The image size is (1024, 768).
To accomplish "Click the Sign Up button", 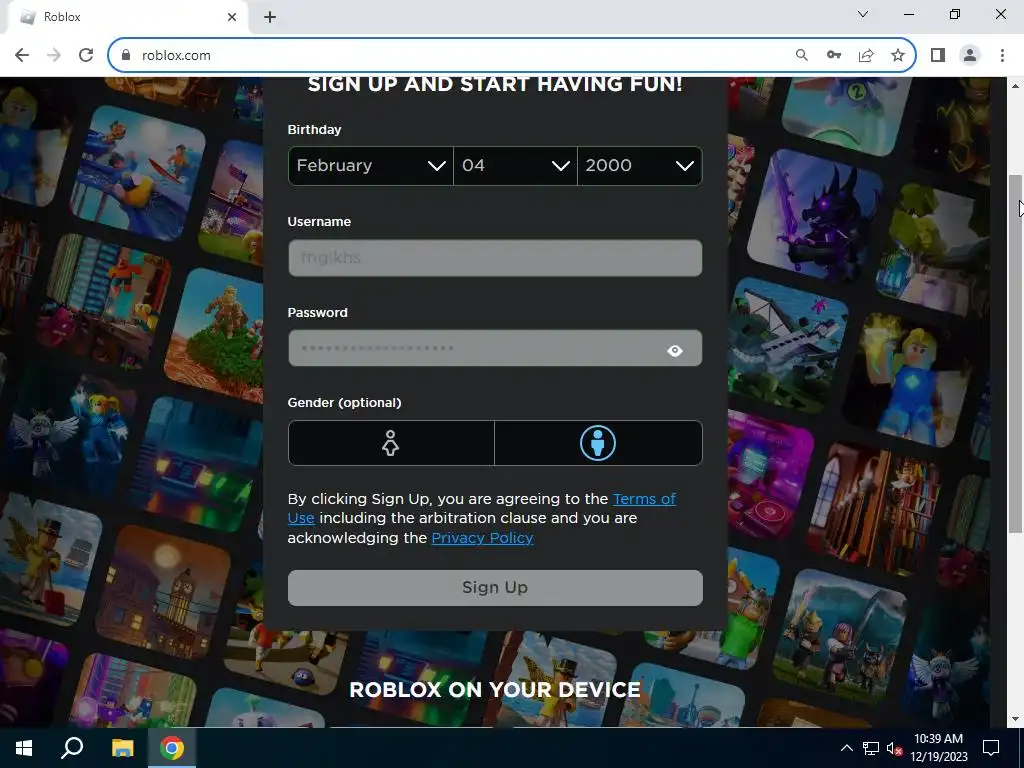I will (x=495, y=588).
